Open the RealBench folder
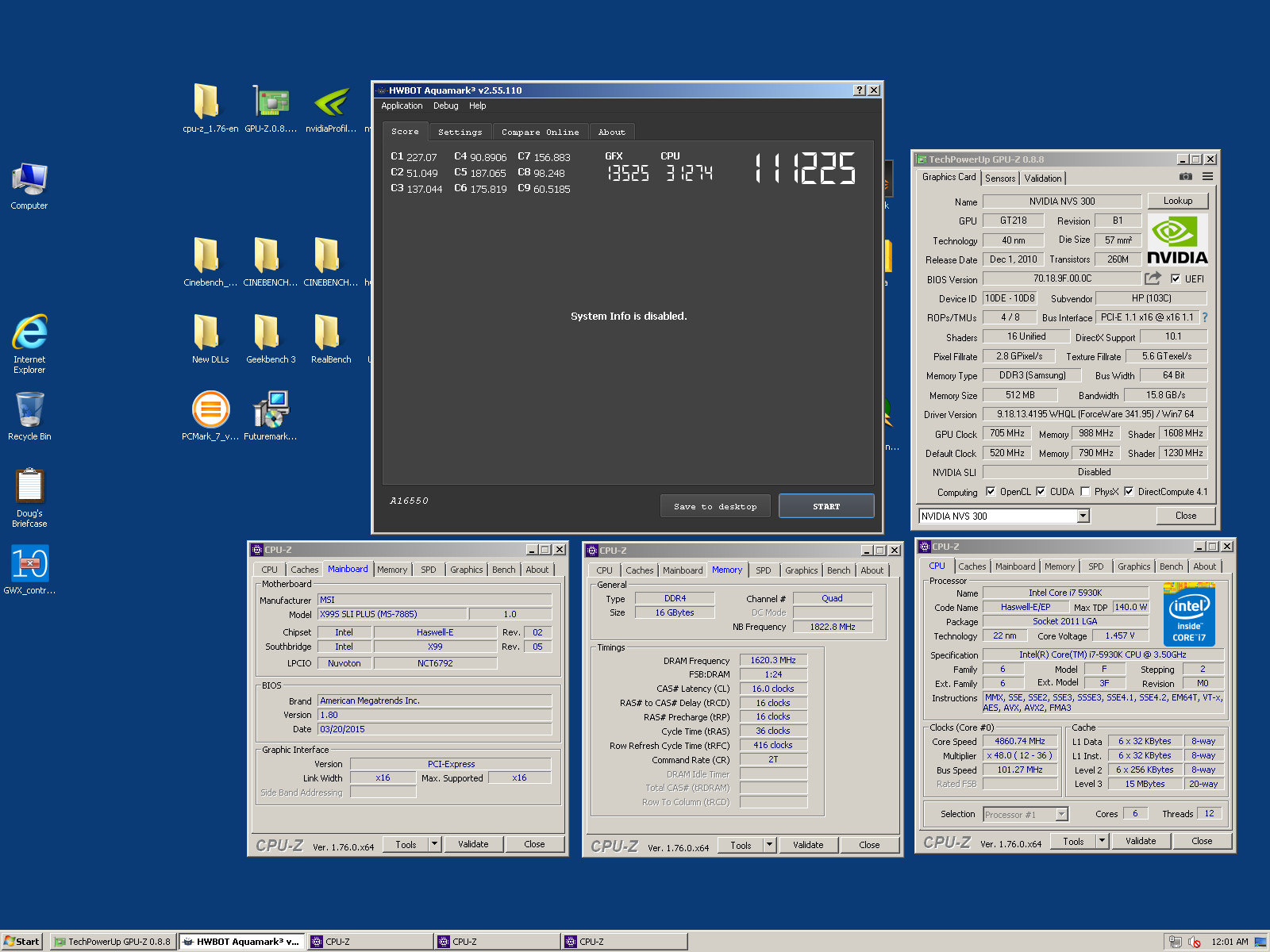Screen dimensions: 1270x952 [x=331, y=340]
